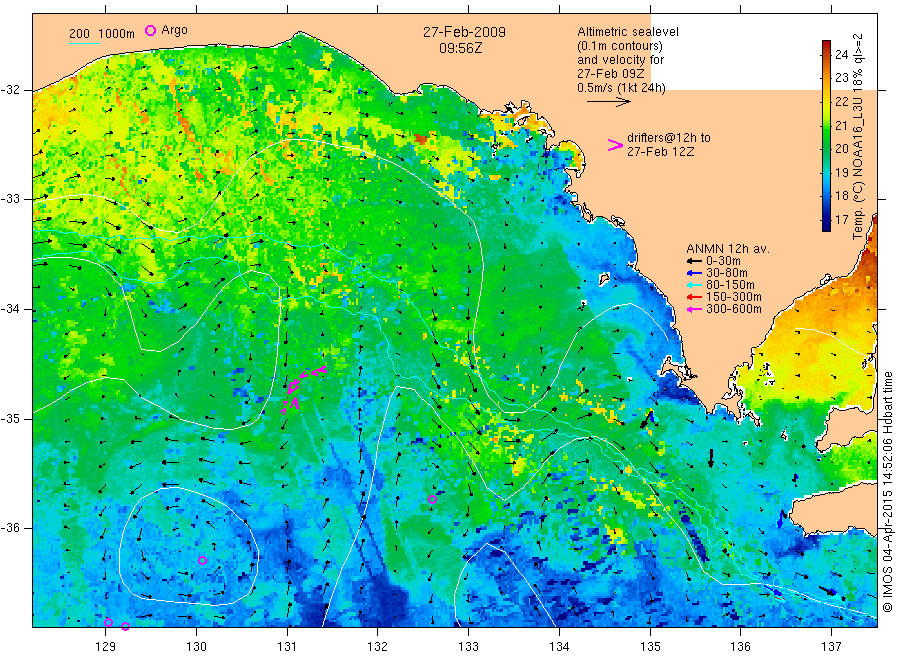
Task: Click the 'drifters@12h to' label
Action: coord(669,138)
